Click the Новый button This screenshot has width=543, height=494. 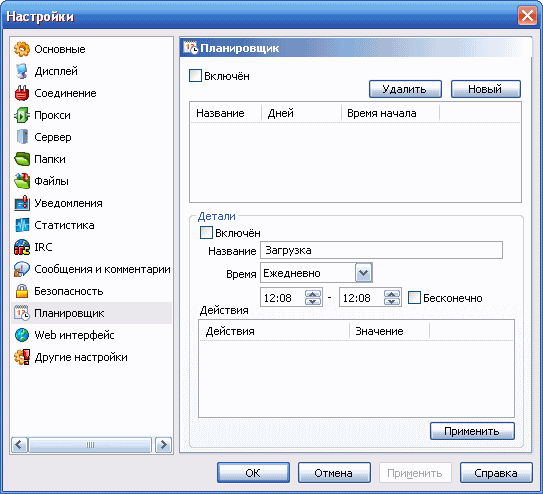pyautogui.click(x=486, y=89)
